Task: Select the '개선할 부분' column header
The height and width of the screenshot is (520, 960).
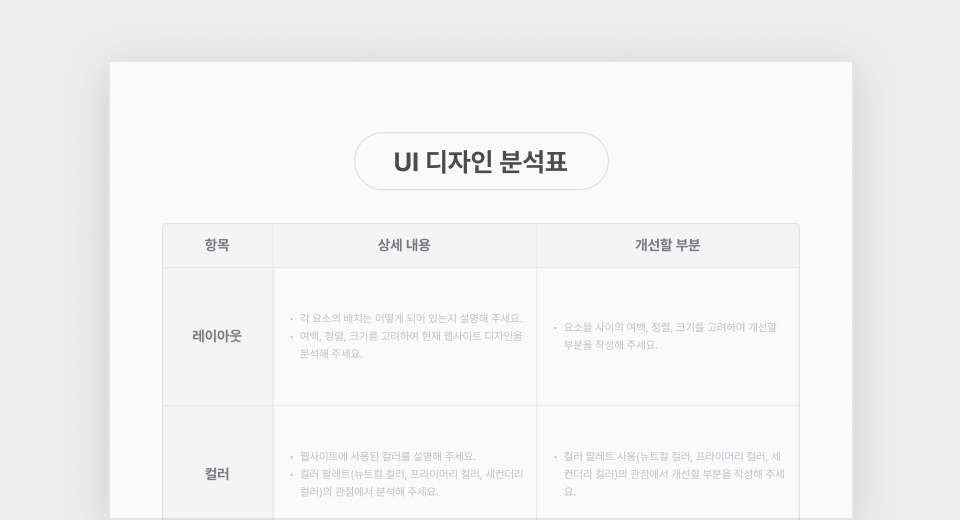Action: [x=667, y=245]
